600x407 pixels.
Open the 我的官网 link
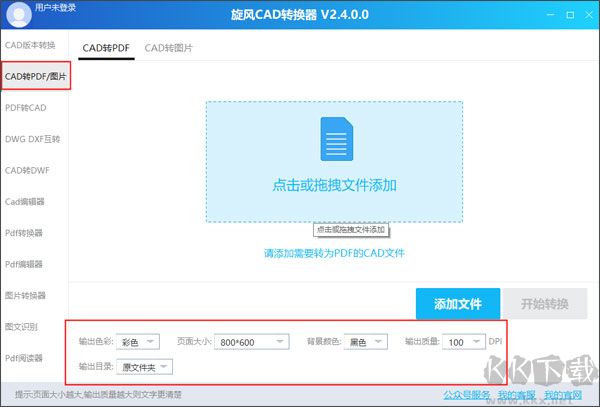[563, 394]
